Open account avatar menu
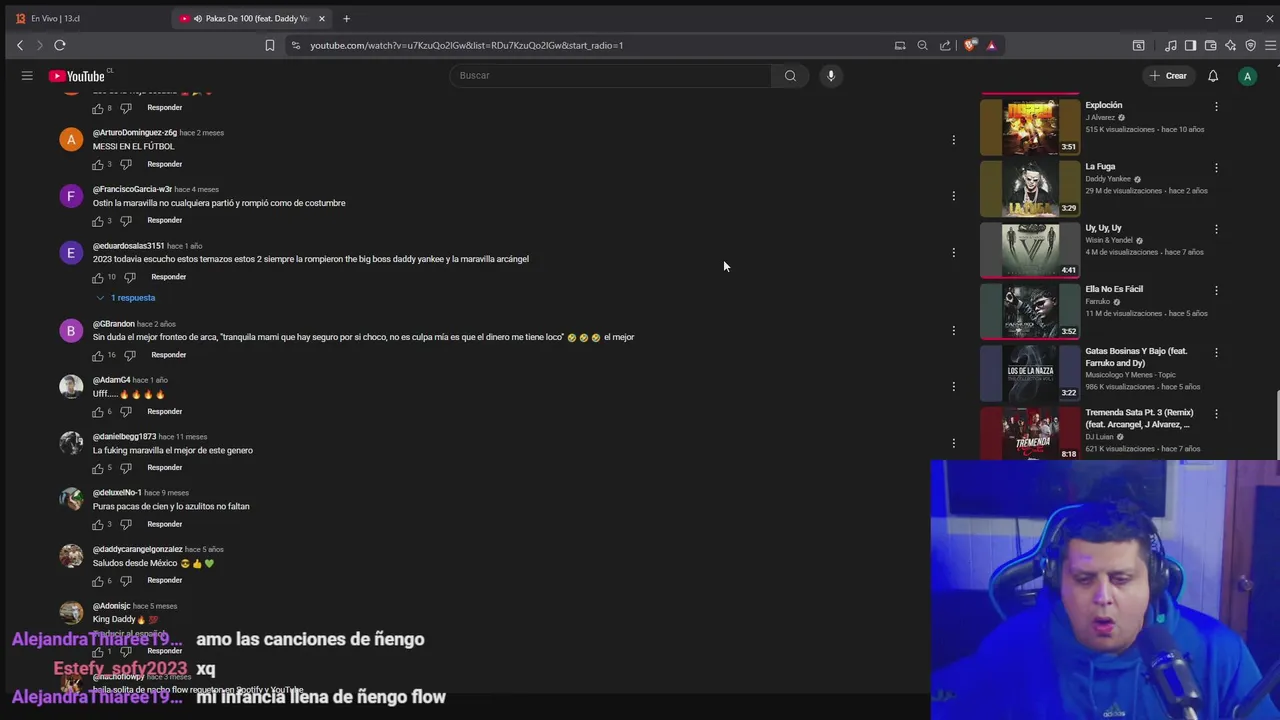The image size is (1280, 720). [x=1247, y=76]
